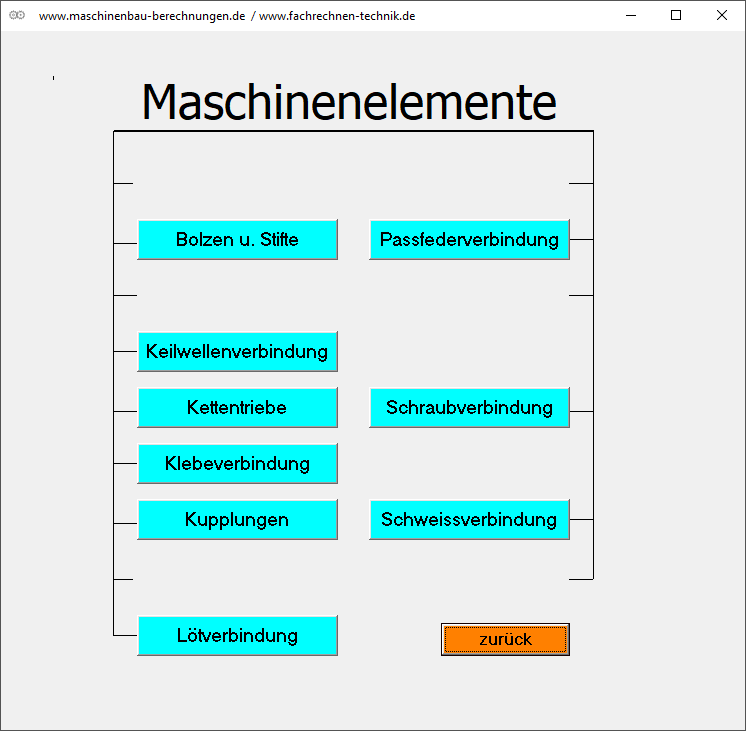Click the application icon in the title bar
Viewport: 746px width, 731px height.
point(17,15)
